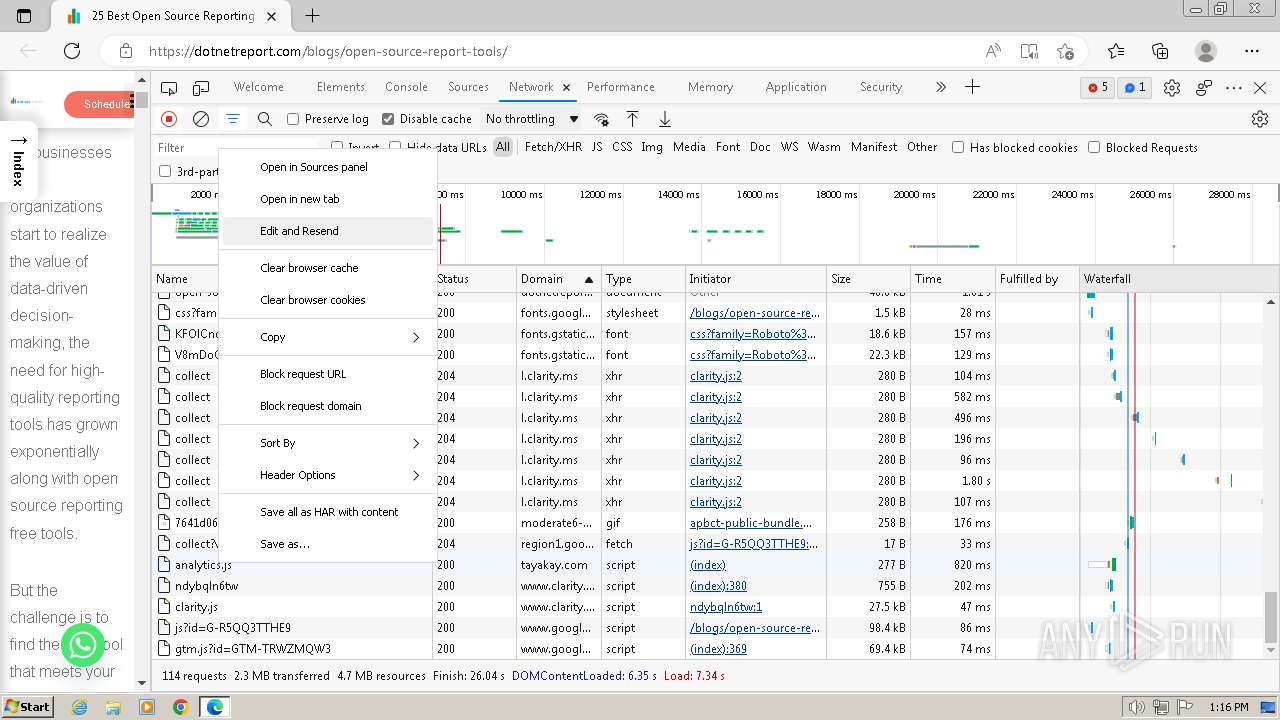Choose Open in Sources panel
Viewport: 1280px width, 720px height.
point(328,167)
